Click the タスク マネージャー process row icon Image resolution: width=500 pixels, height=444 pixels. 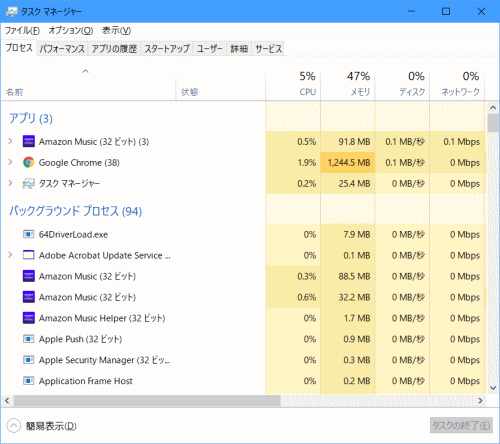(x=28, y=184)
